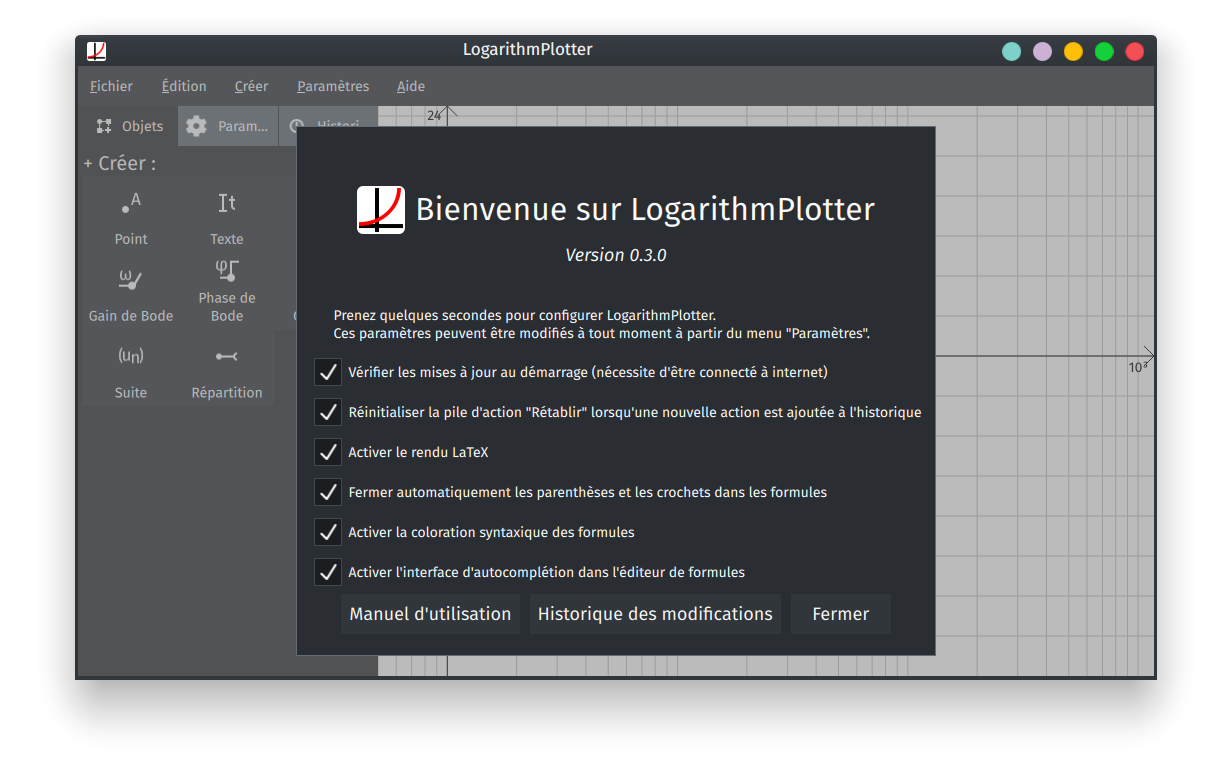Image resolution: width=1232 pixels, height=765 pixels.
Task: Click the app icon in title bar
Action: [97, 51]
